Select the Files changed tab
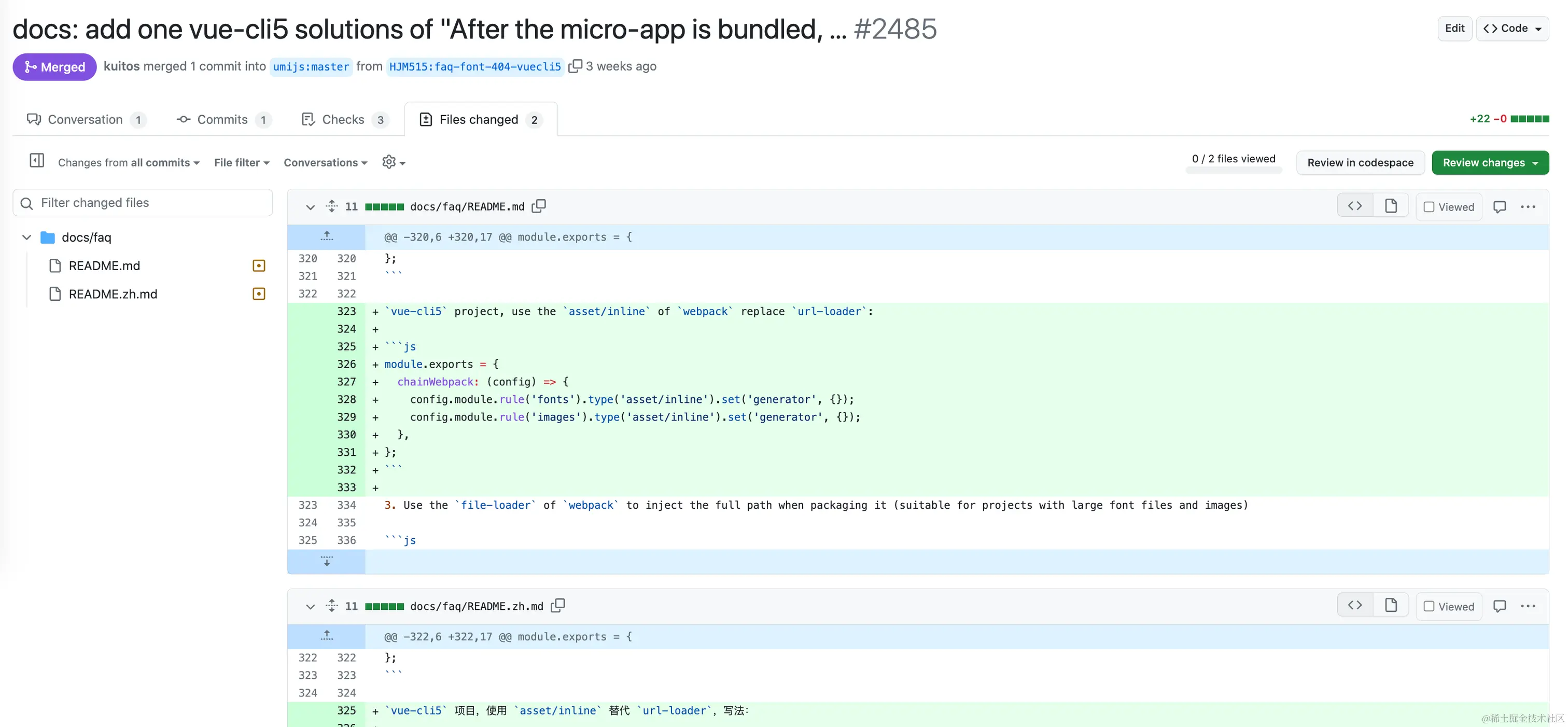This screenshot has width=1568, height=727. (481, 119)
